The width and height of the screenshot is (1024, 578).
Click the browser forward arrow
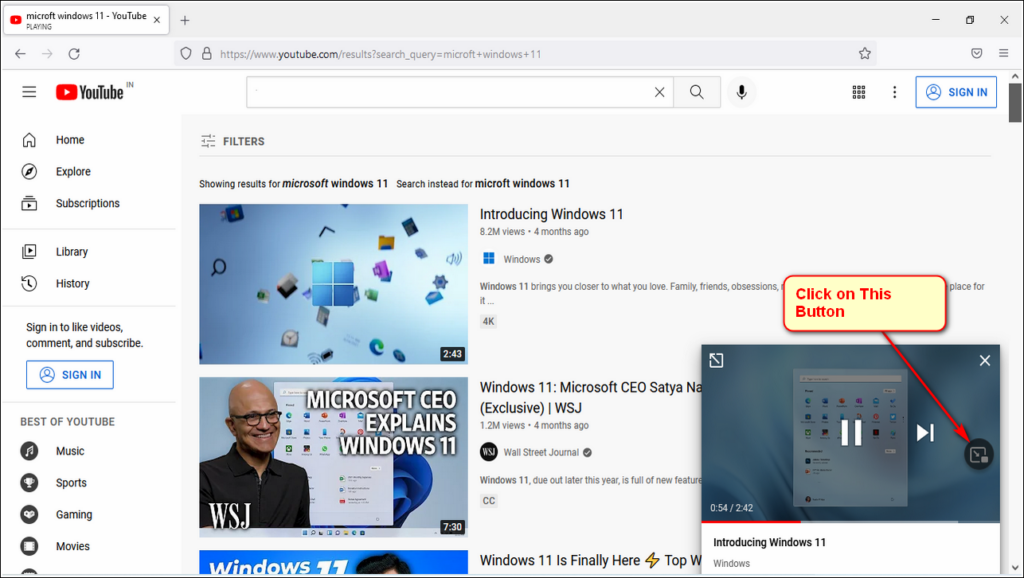pos(47,54)
